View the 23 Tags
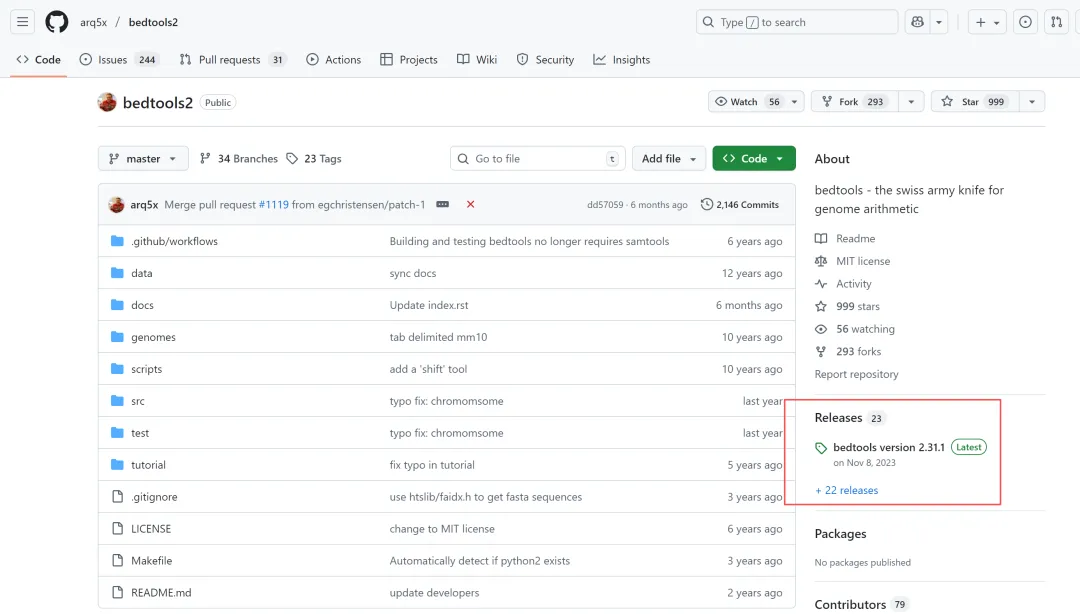Viewport: 1080px width, 614px height. (x=314, y=158)
